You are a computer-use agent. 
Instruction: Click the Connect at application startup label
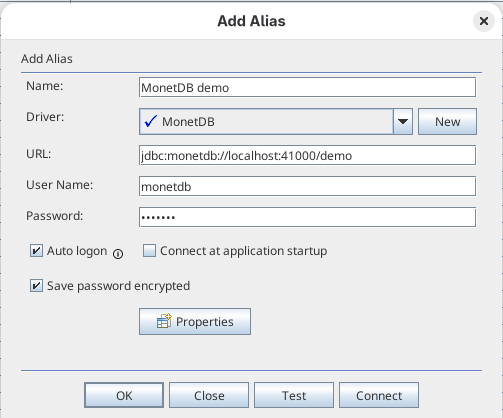(x=244, y=251)
